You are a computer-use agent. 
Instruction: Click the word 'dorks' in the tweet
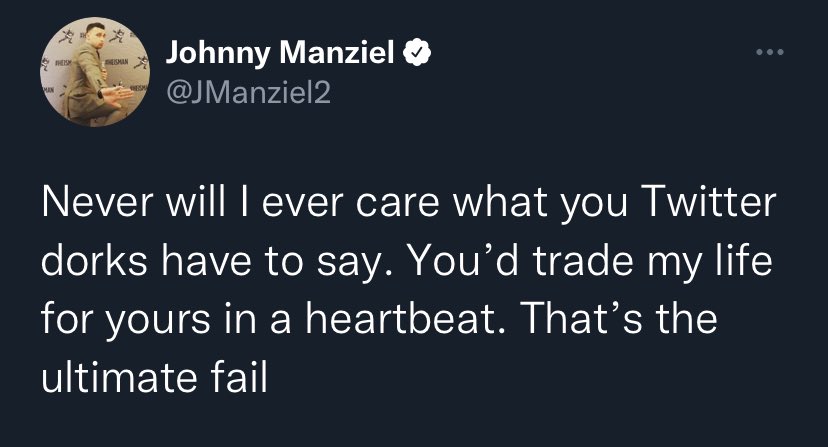[x=94, y=261]
